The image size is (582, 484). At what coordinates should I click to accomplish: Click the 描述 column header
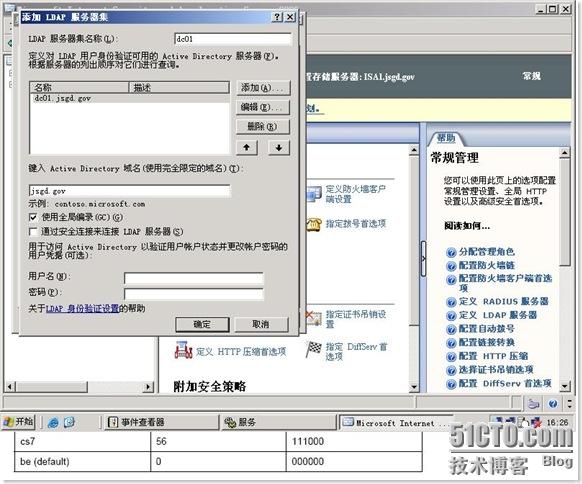179,88
